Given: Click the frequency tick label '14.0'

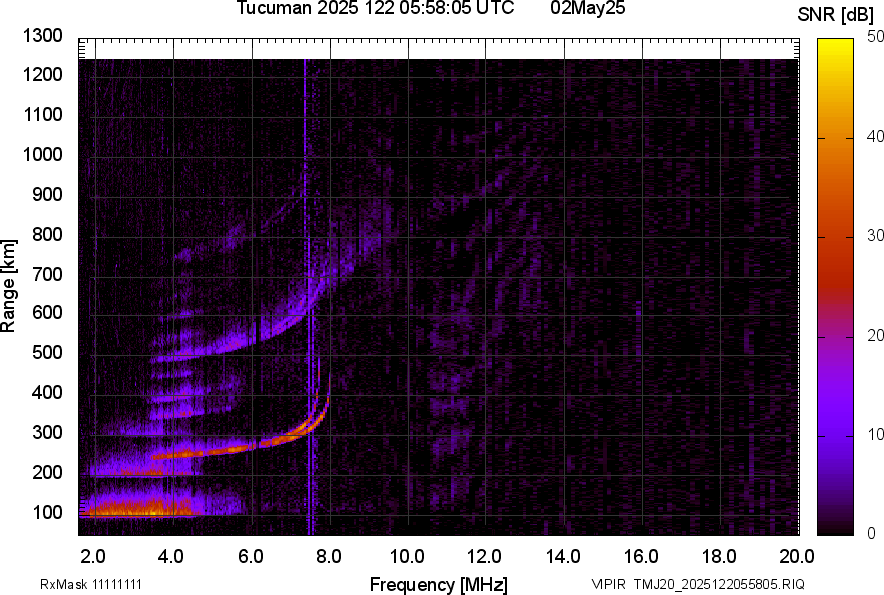Looking at the screenshot, I should click(563, 557).
